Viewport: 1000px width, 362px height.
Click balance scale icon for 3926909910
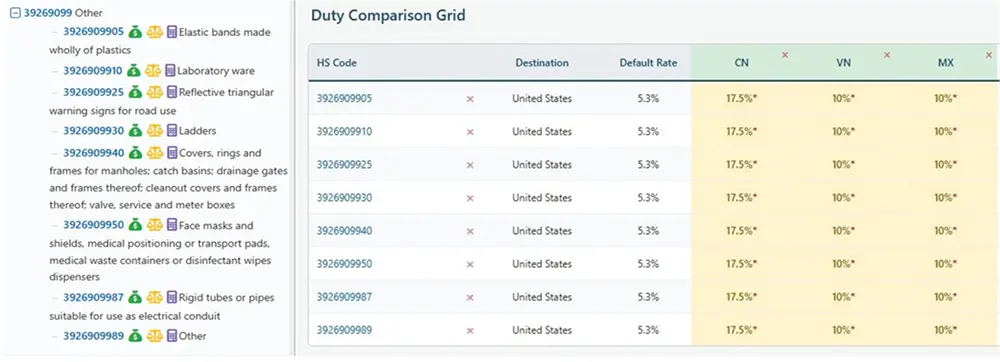click(x=153, y=71)
